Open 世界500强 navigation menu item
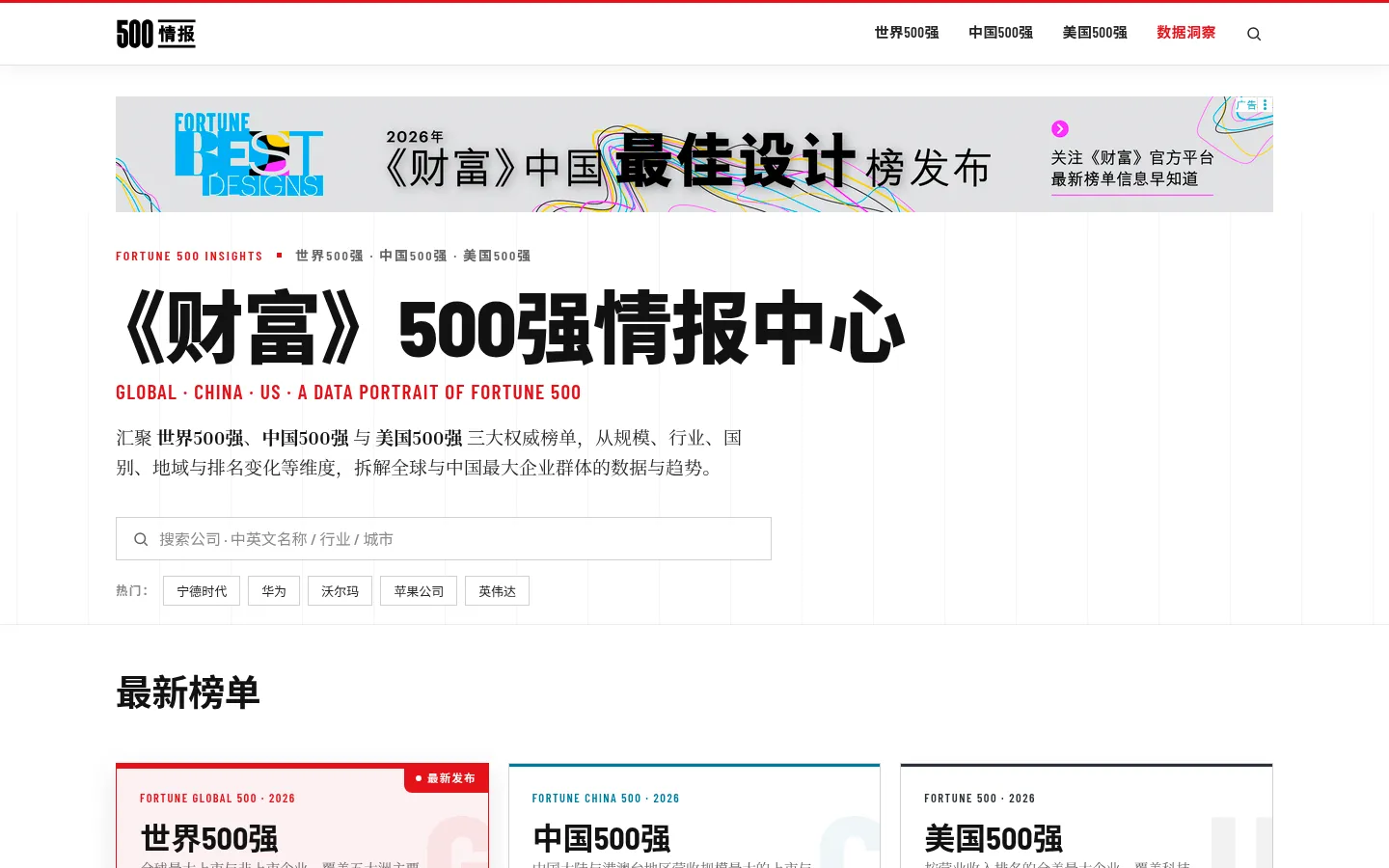 click(x=907, y=33)
